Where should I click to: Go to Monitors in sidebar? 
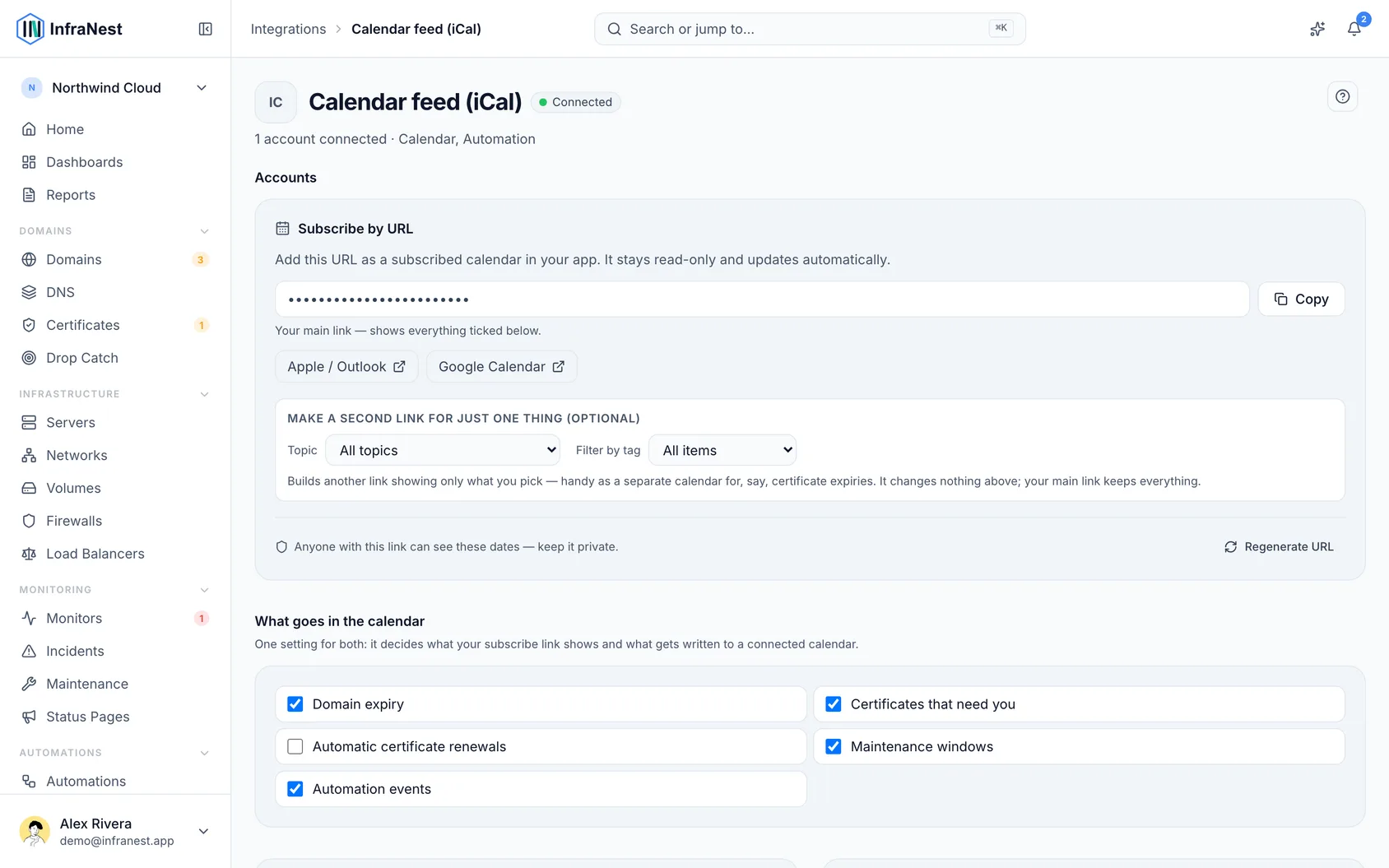[115, 618]
